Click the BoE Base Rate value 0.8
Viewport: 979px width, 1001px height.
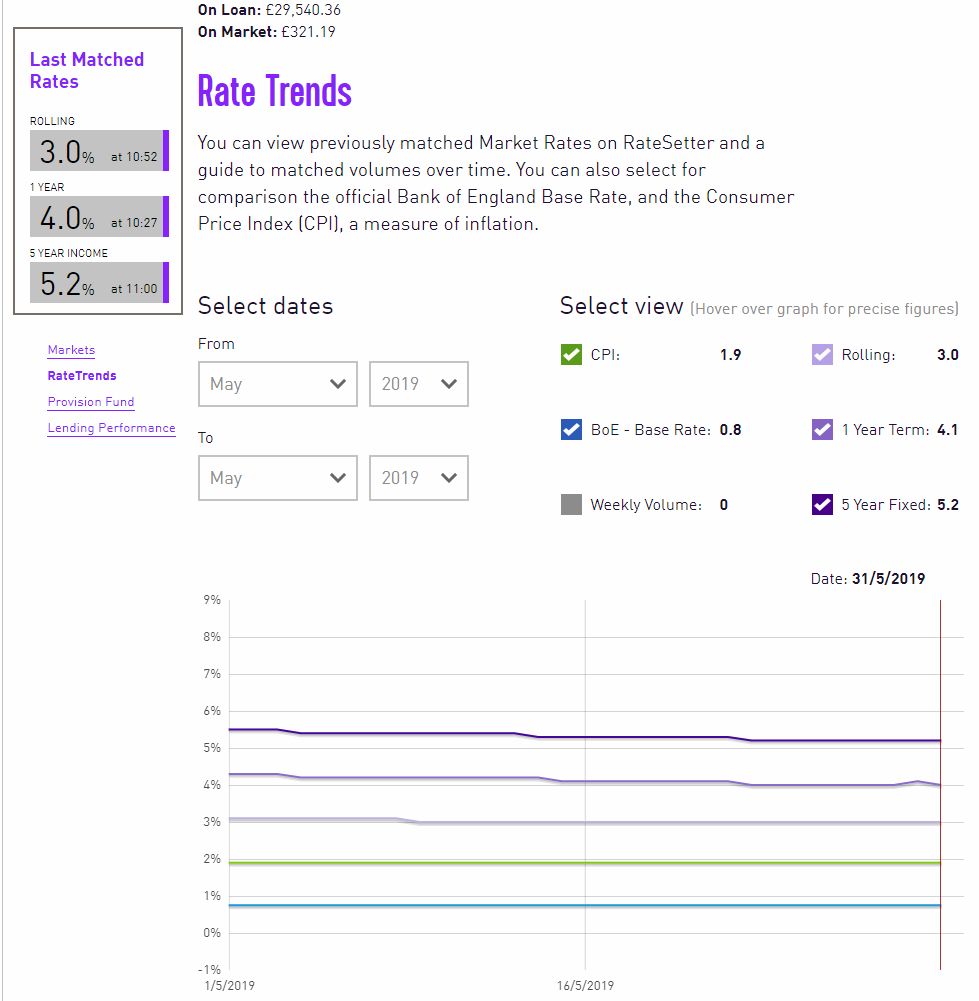tap(731, 430)
